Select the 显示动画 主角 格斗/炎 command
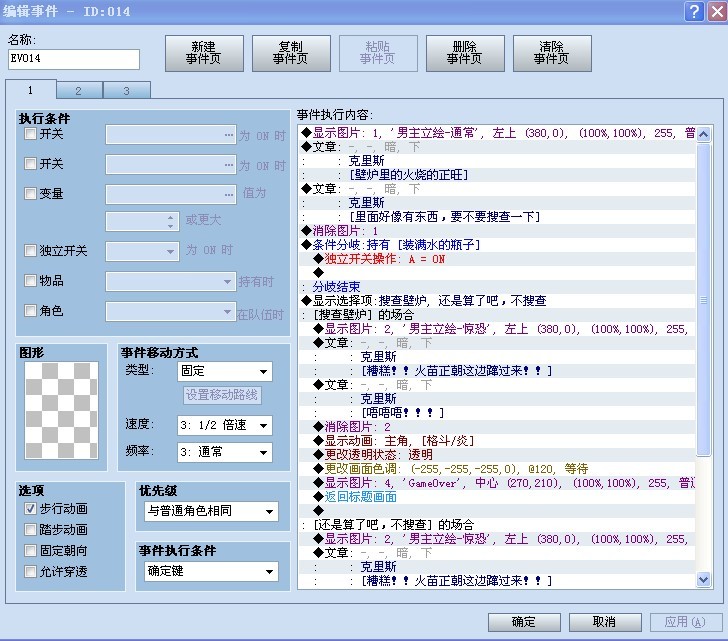This screenshot has width=728, height=641. (x=497, y=440)
